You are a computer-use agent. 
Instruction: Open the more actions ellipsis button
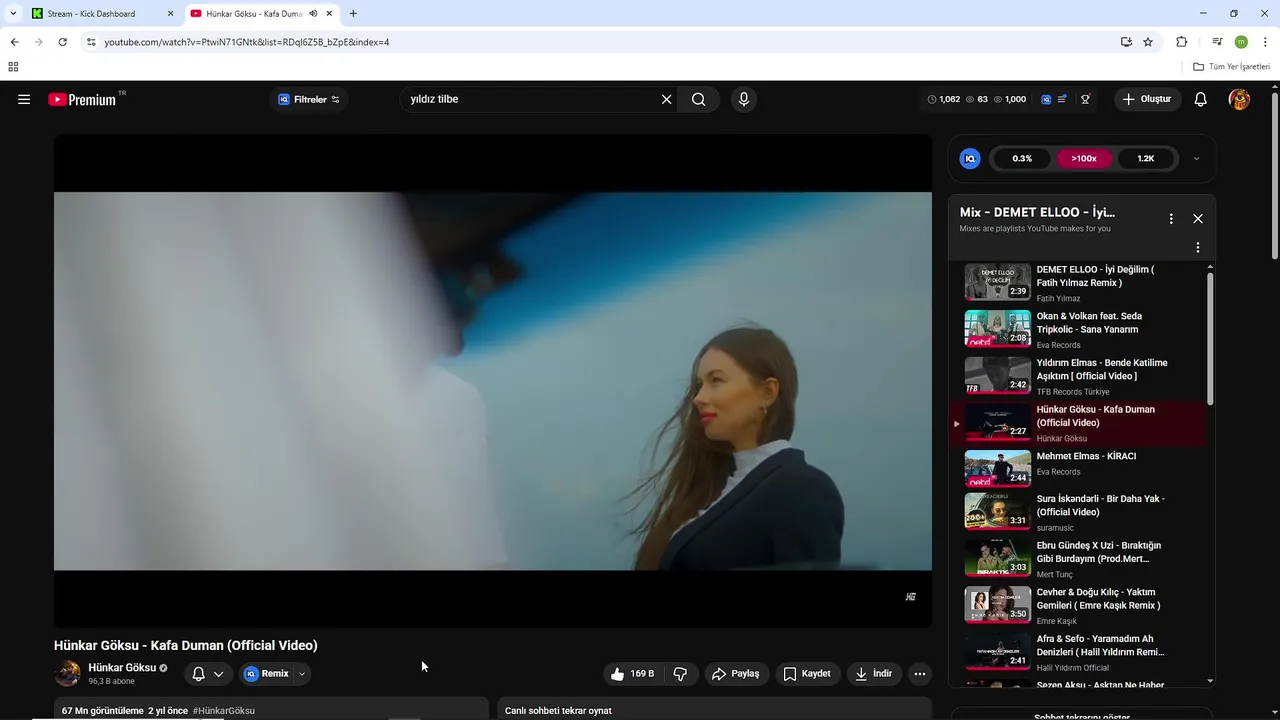(920, 674)
